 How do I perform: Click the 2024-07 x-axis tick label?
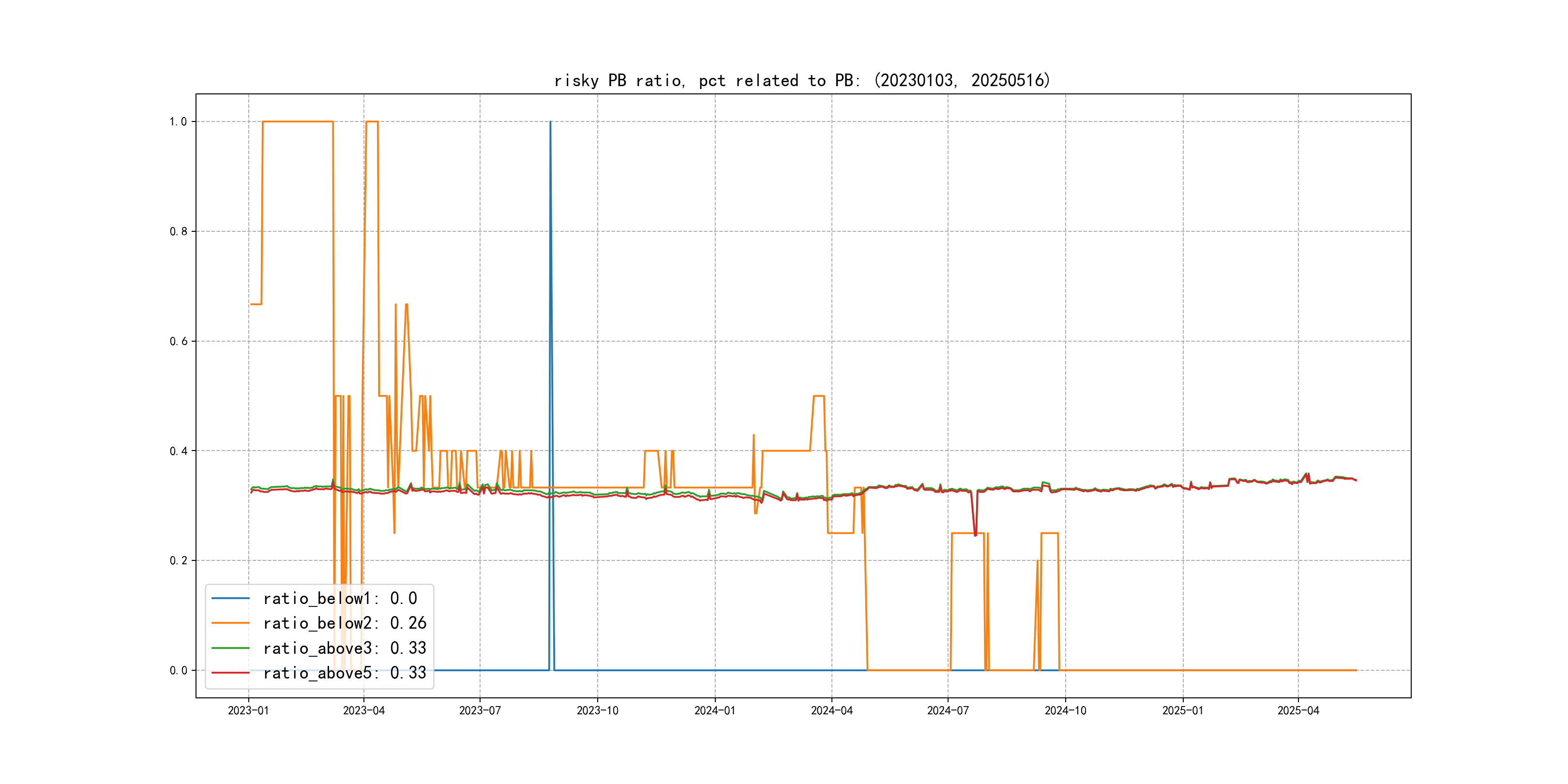pyautogui.click(x=948, y=710)
